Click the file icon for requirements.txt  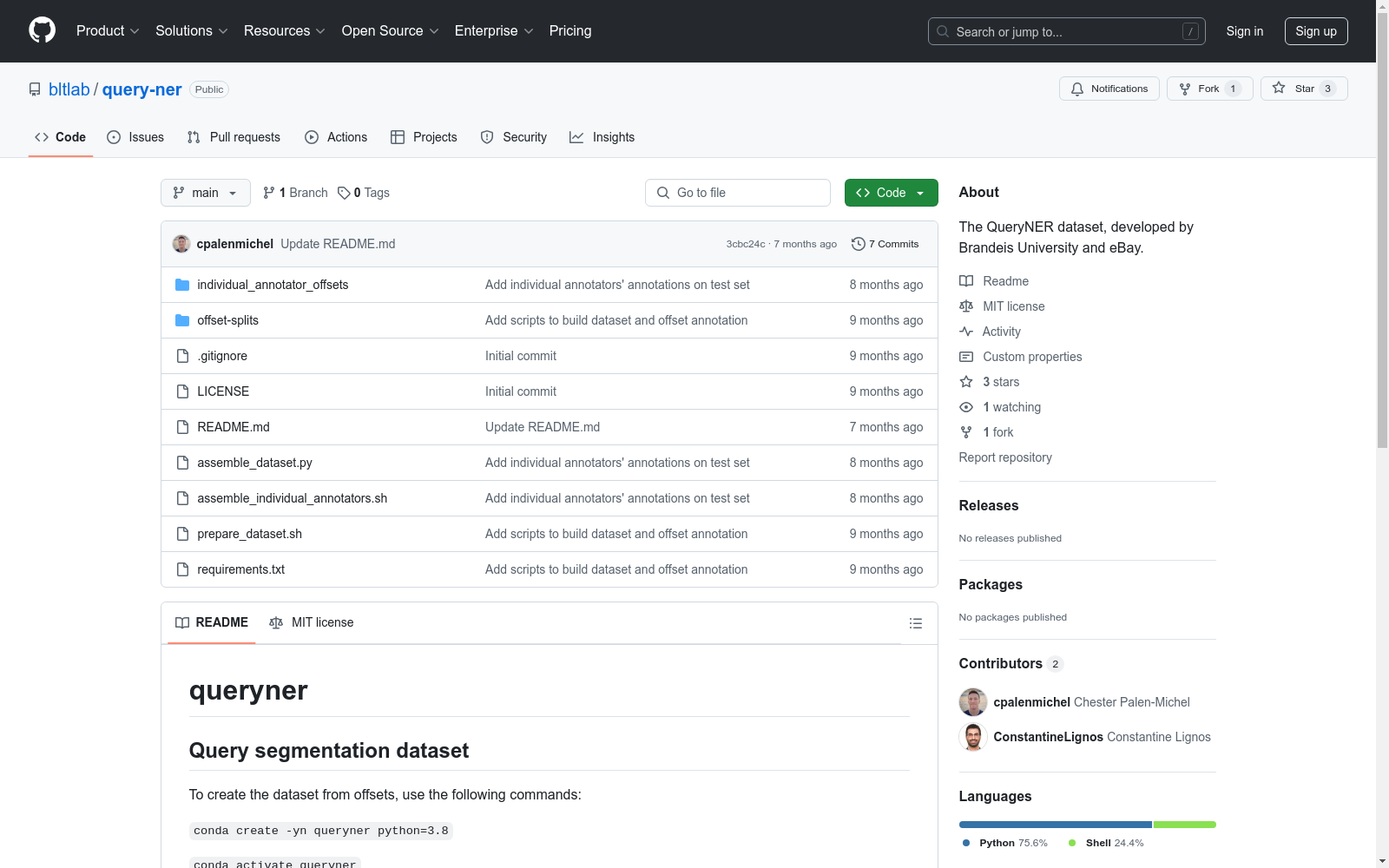182,569
